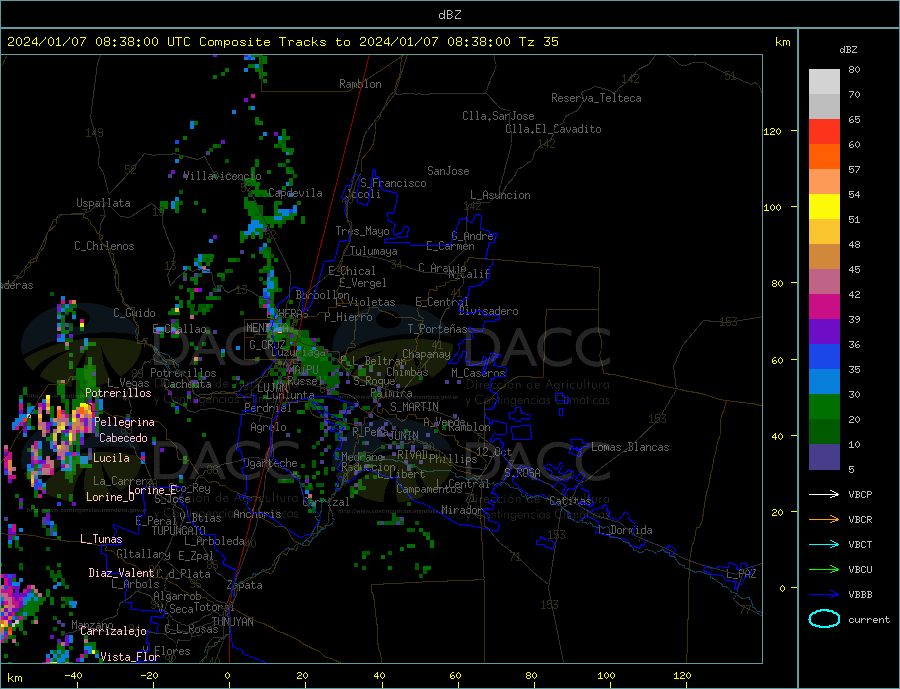Click the '80' label on the color scale
The height and width of the screenshot is (689, 900).
(x=854, y=69)
